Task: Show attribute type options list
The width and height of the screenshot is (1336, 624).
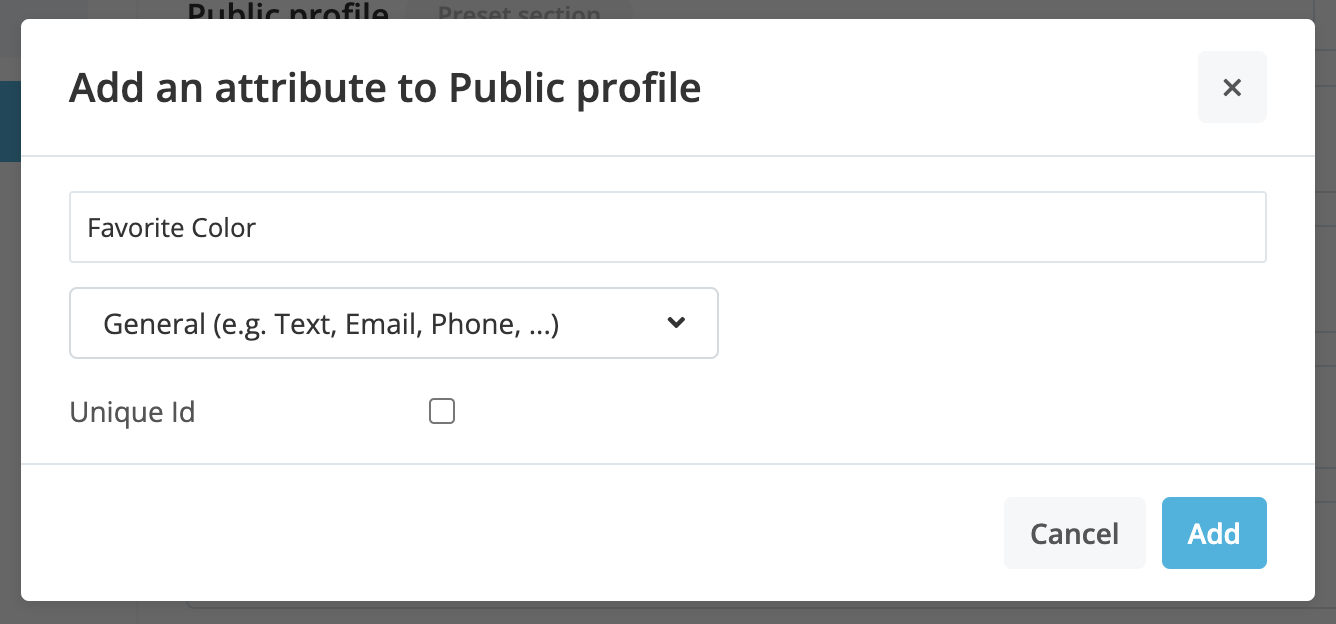Action: click(394, 323)
